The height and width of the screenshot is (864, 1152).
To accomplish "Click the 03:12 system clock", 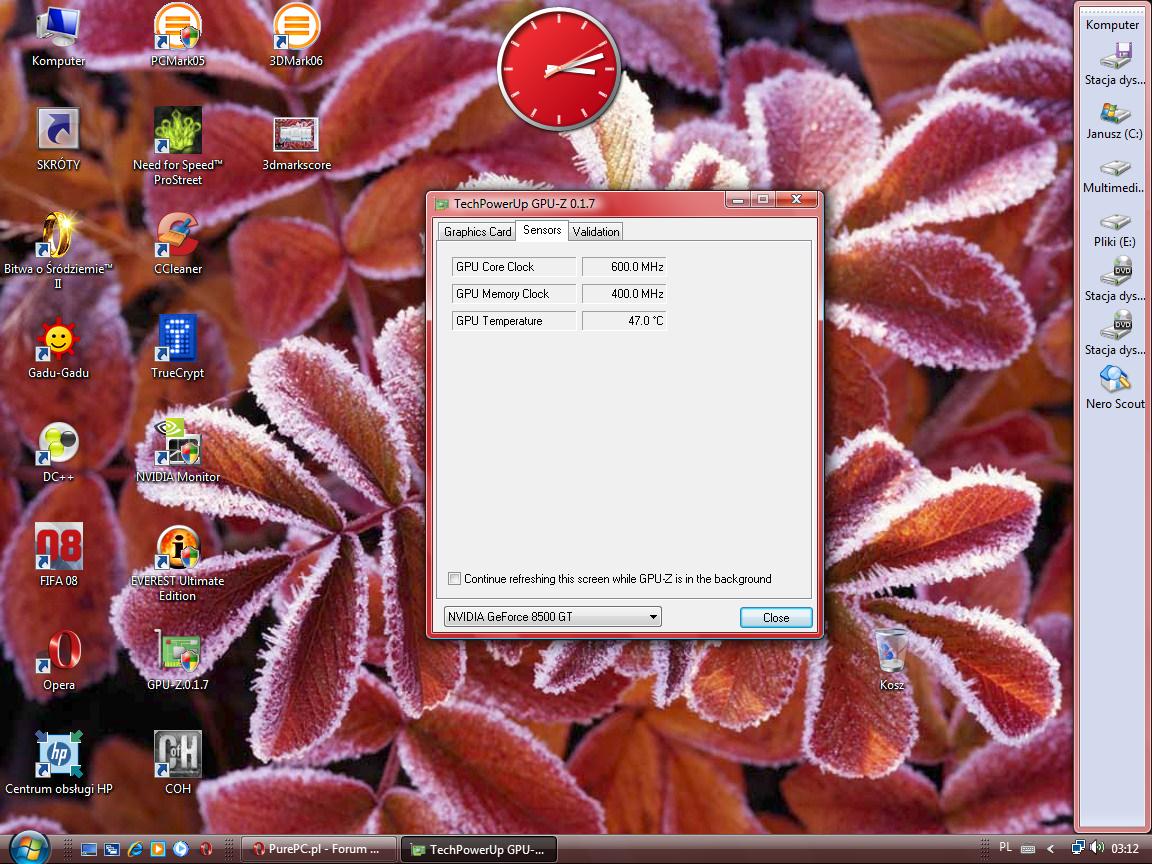I will point(1125,849).
